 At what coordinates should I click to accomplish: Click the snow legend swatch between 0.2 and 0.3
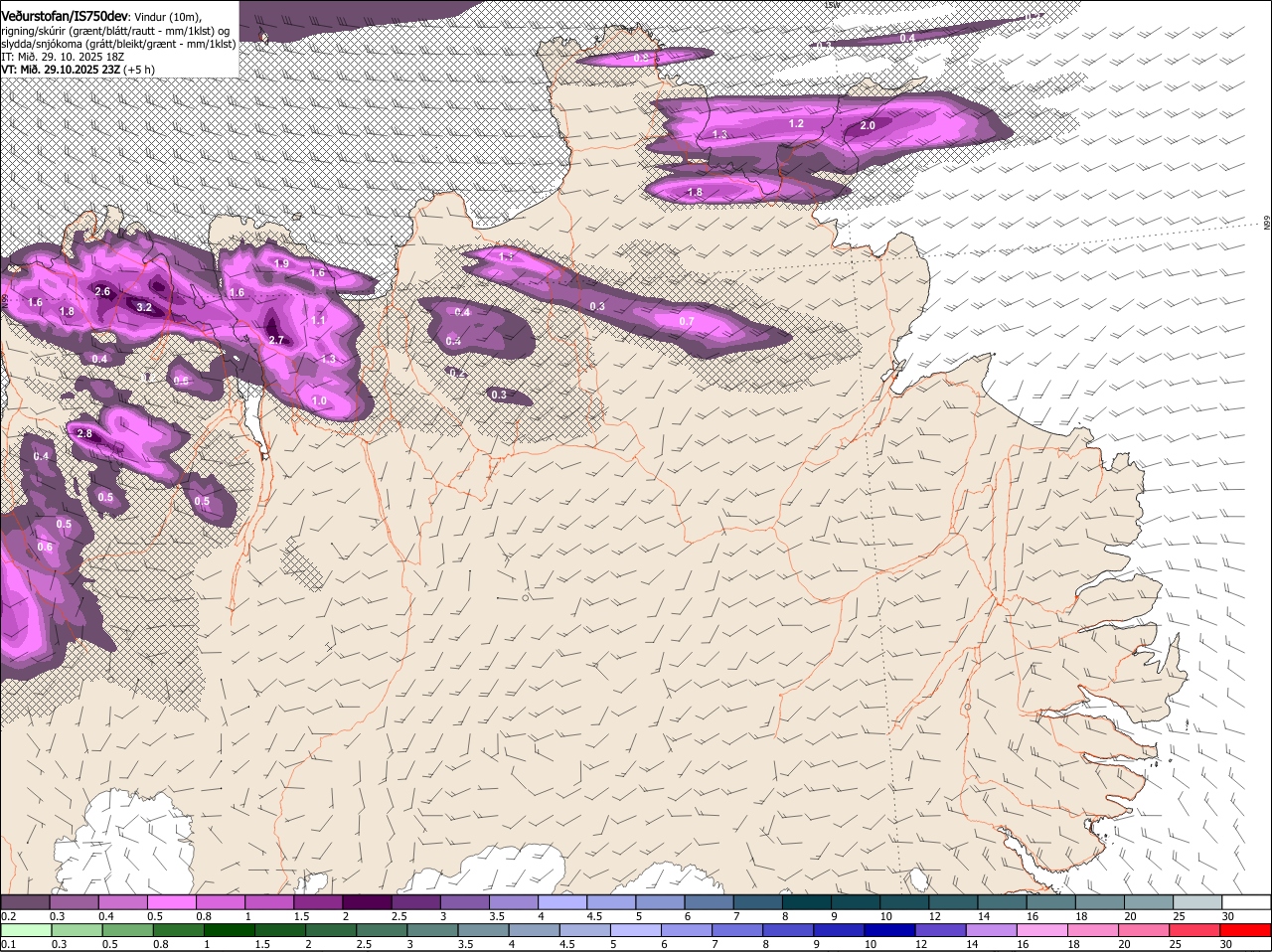[x=25, y=901]
